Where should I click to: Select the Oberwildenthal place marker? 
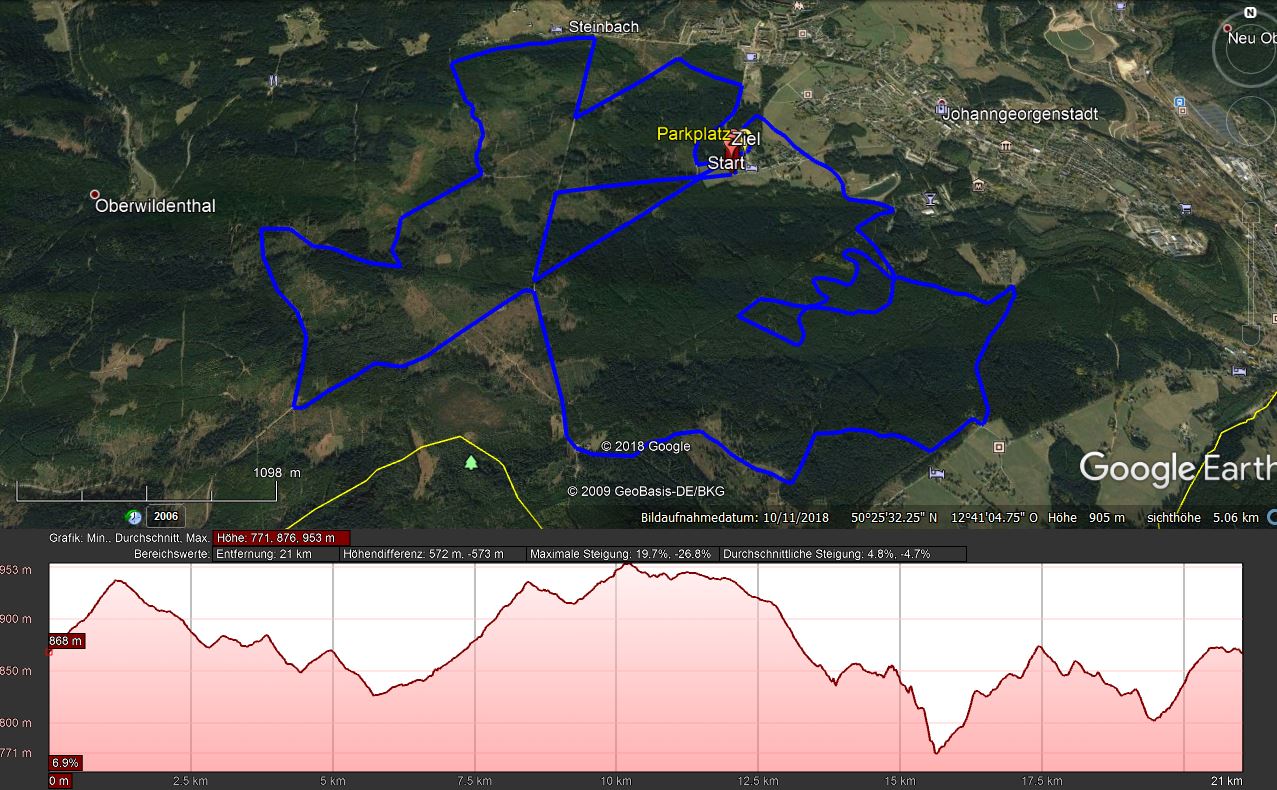95,195
